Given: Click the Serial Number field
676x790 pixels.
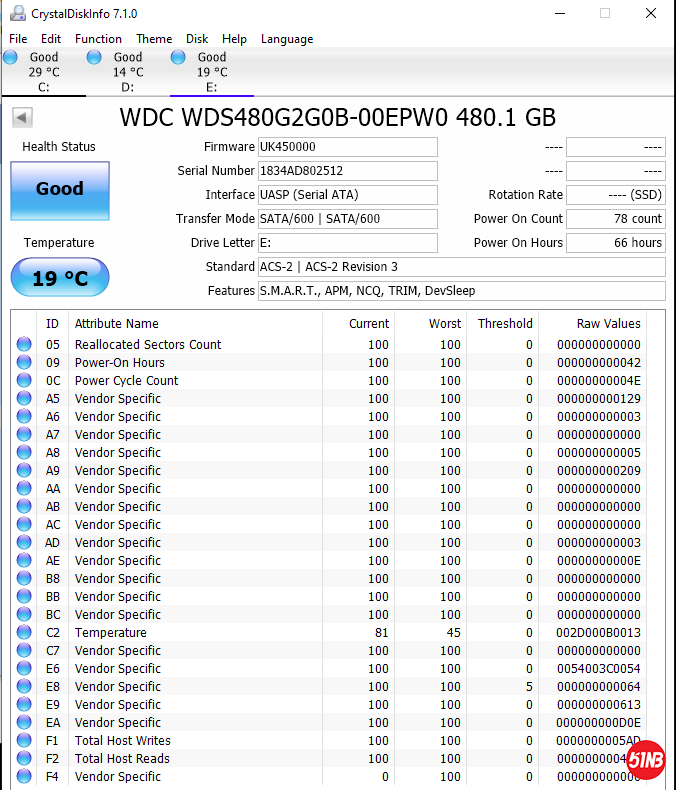Looking at the screenshot, I should click(x=347, y=171).
